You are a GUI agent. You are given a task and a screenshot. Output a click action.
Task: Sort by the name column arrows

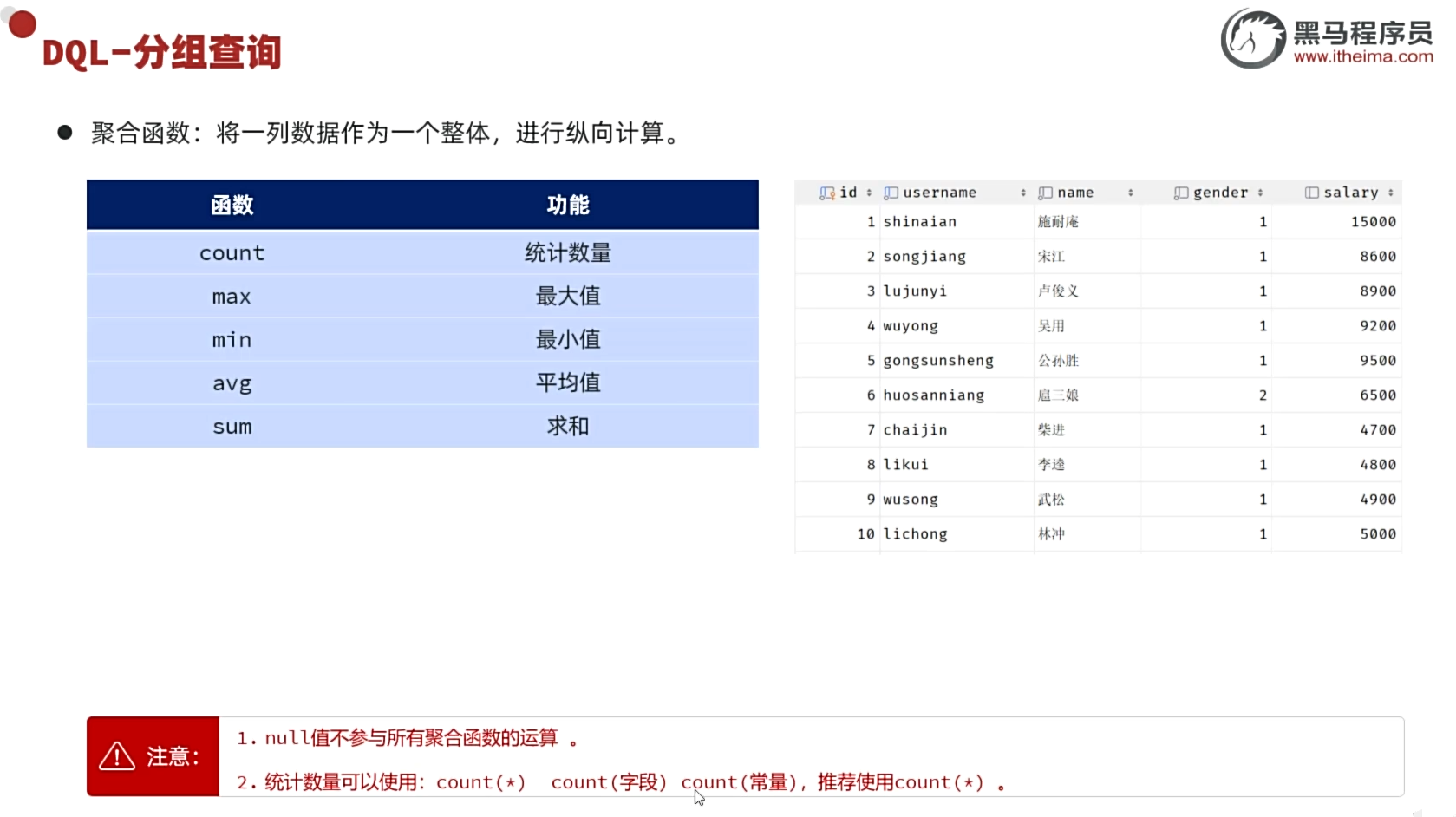click(1131, 193)
